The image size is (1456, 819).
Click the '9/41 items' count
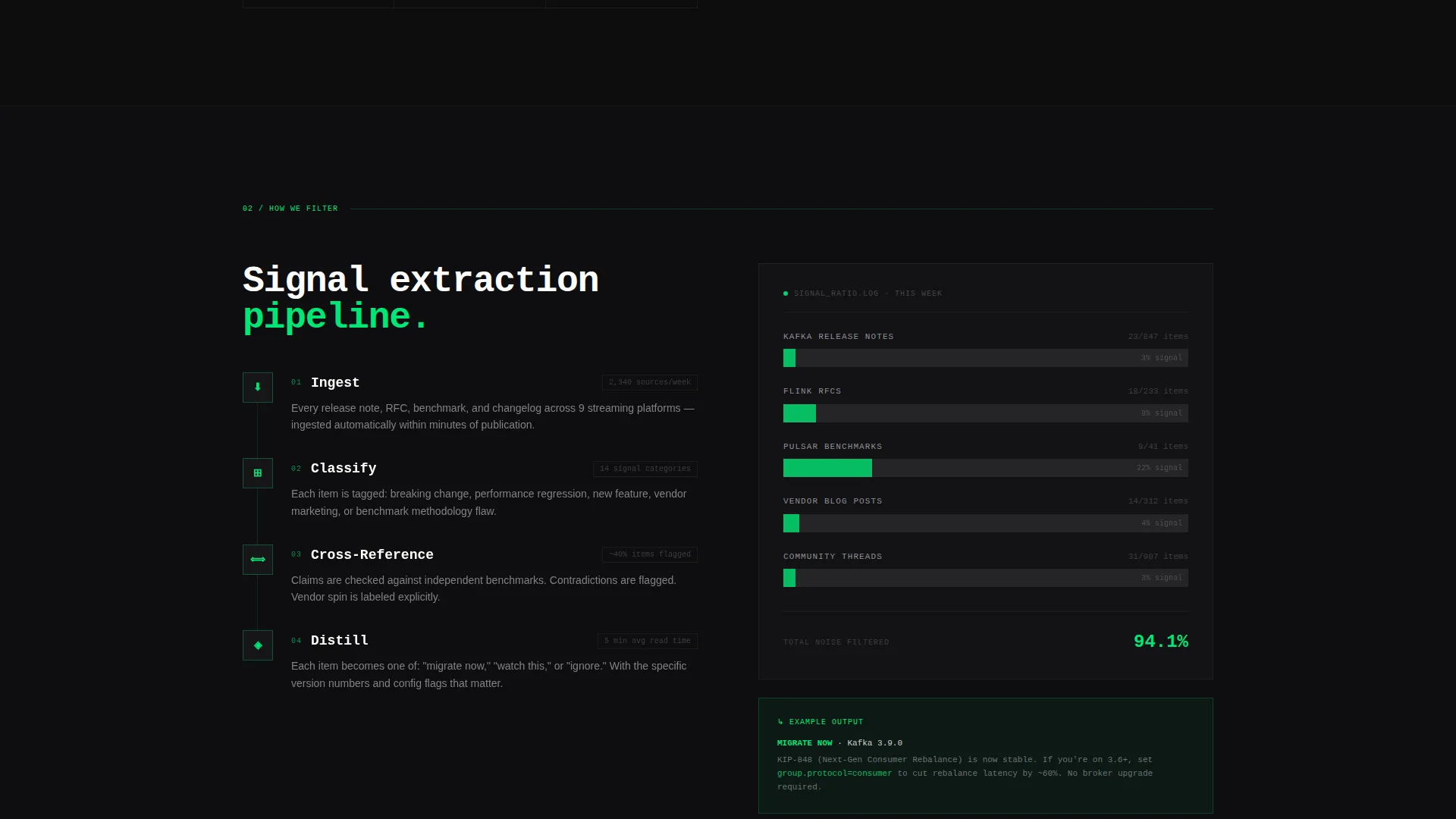tap(1163, 447)
